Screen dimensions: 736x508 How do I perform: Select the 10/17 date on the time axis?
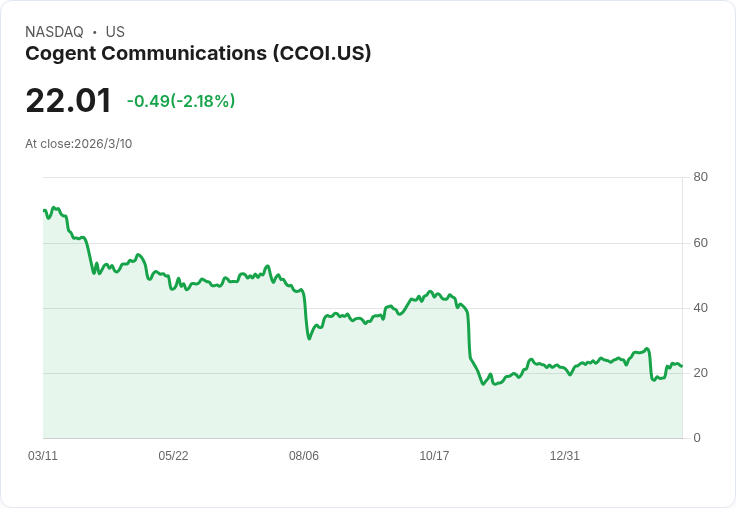click(434, 456)
